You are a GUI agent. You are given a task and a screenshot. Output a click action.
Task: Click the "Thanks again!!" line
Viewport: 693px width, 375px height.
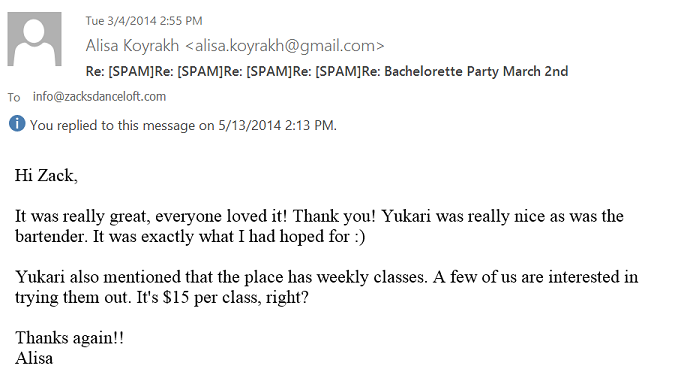pyautogui.click(x=69, y=338)
